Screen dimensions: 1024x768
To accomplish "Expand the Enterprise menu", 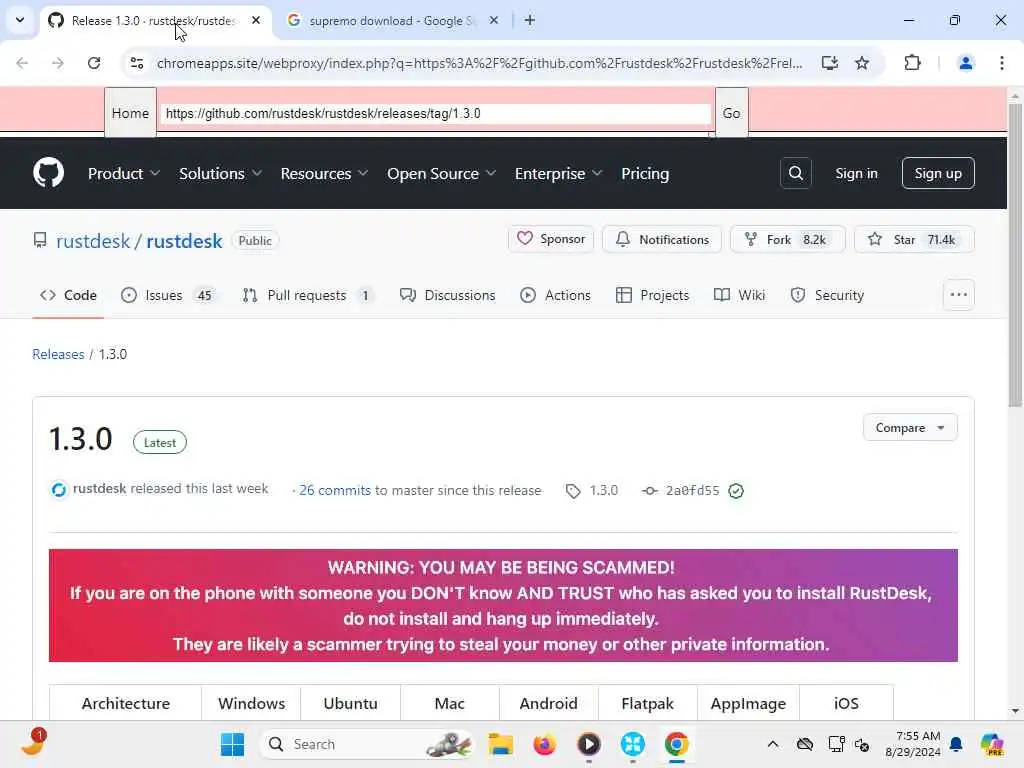I will (558, 173).
